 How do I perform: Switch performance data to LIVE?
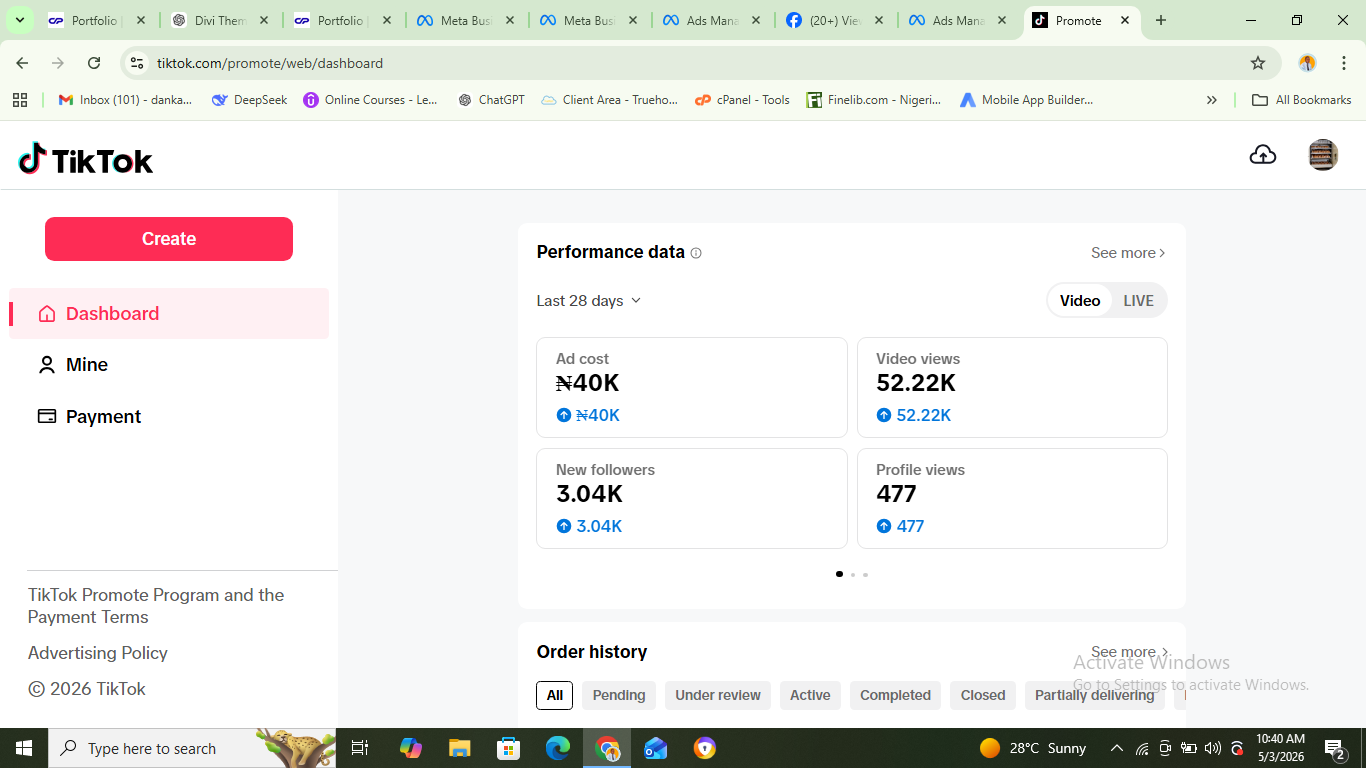coord(1138,301)
